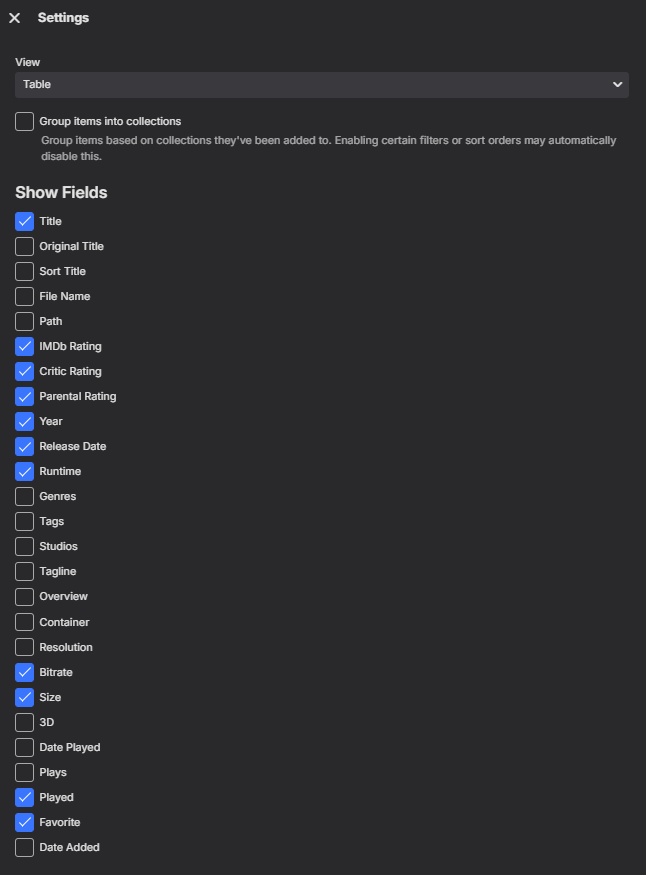This screenshot has height=875, width=646.
Task: Disable the IMDb Rating field
Action: [24, 346]
